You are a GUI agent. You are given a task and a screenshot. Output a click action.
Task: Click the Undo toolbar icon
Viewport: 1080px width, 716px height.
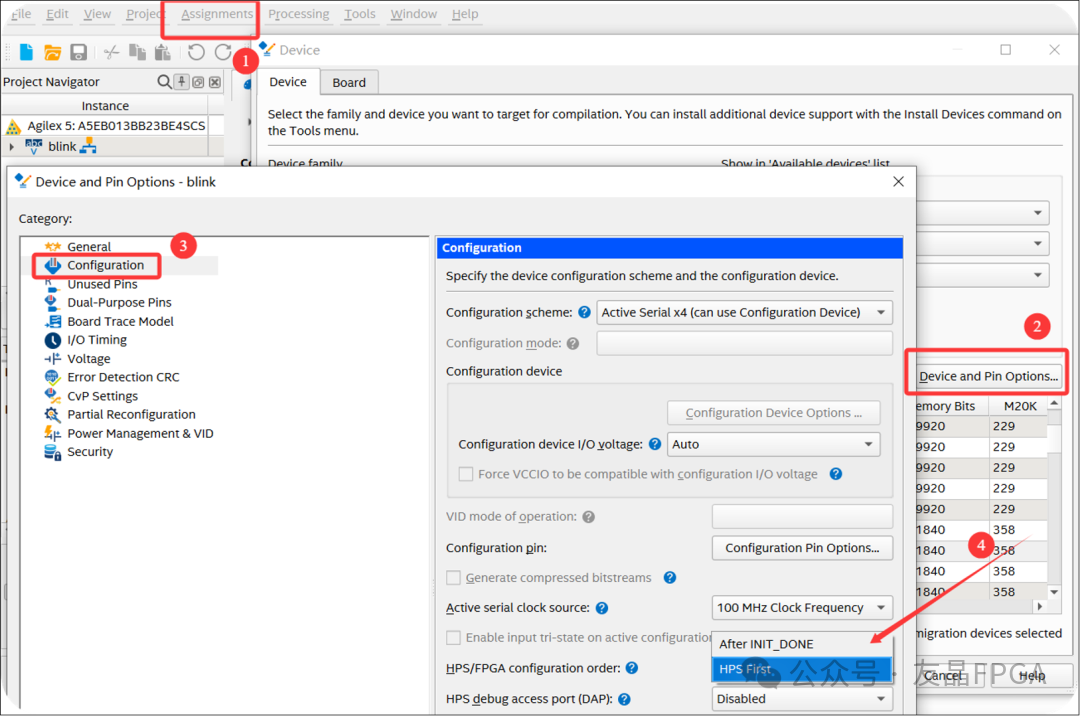196,52
